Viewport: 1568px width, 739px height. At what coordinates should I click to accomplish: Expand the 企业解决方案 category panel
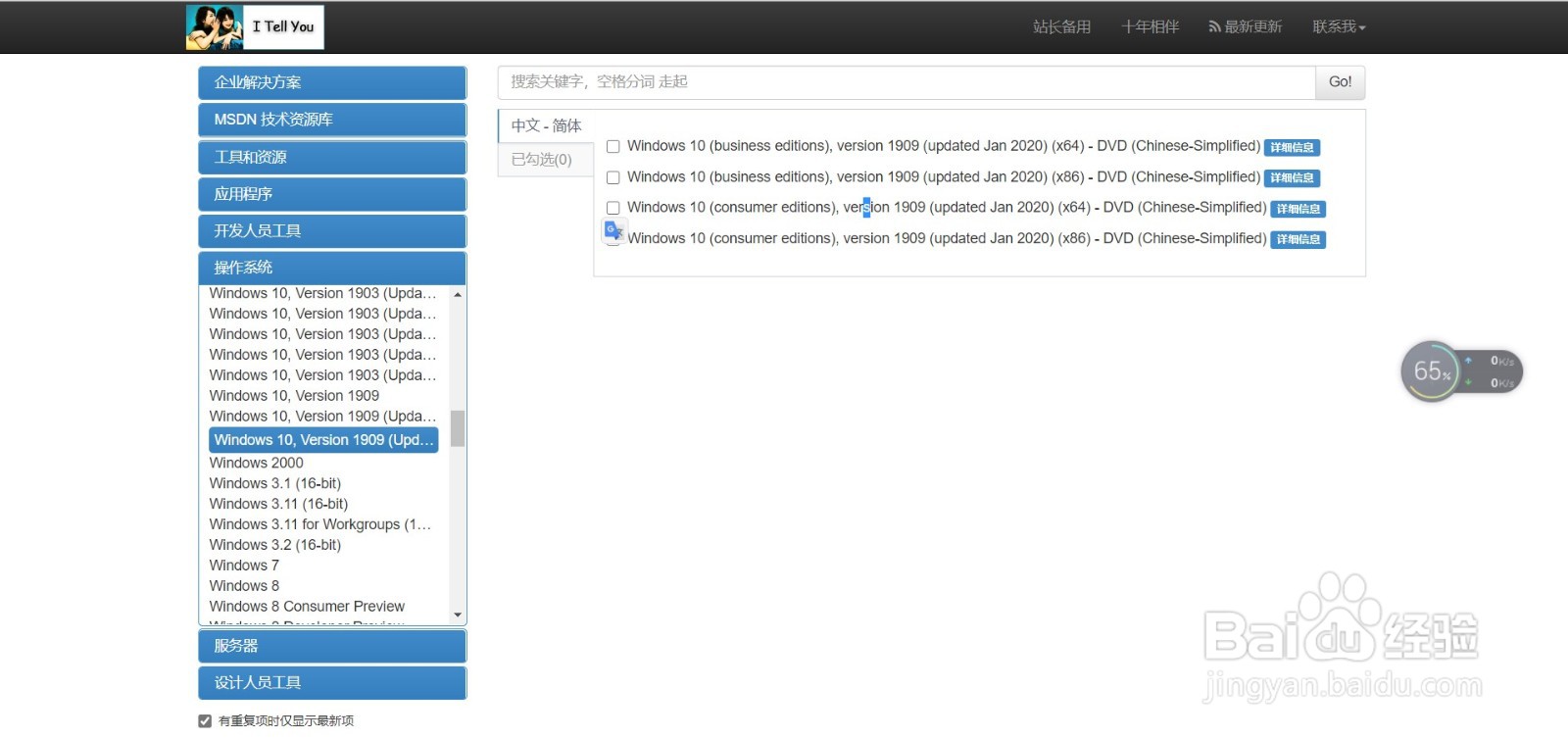332,82
